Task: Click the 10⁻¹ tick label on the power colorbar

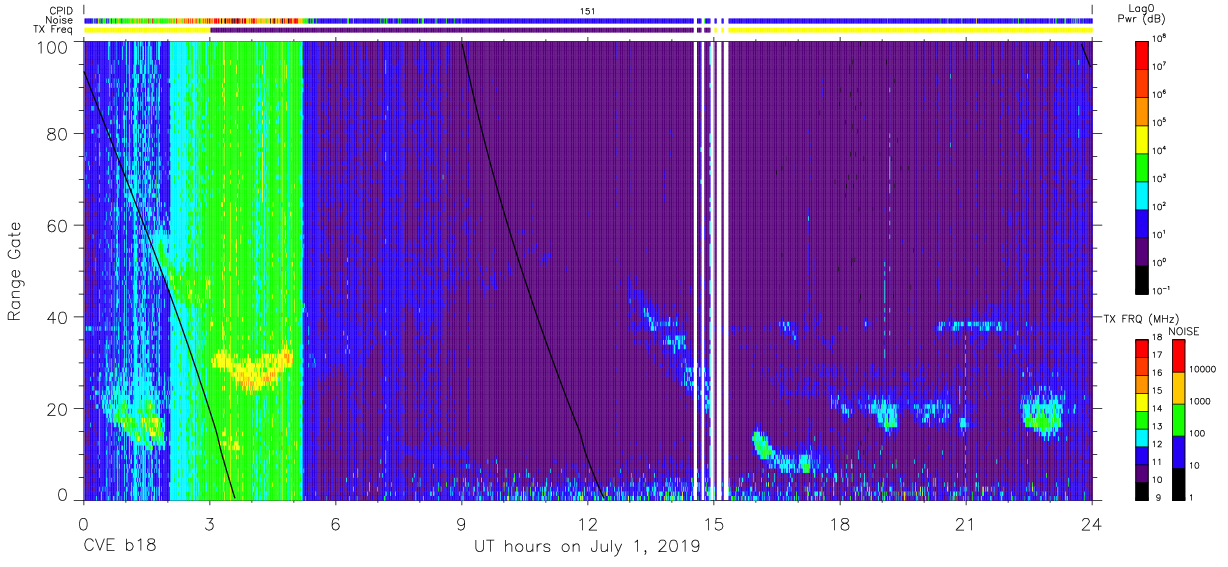Action: [1162, 289]
